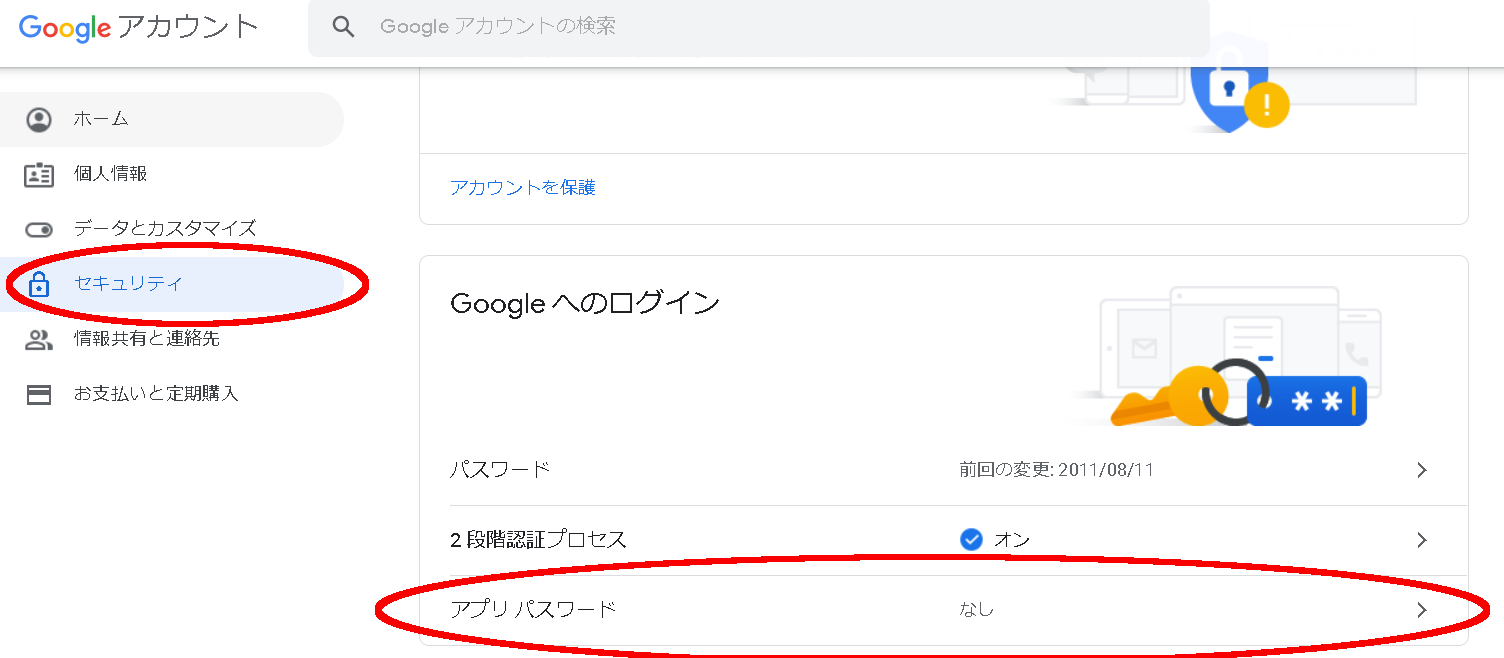Viewport: 1504px width, 658px height.
Task: Focus the Google アカウントの検索 search field
Action: [759, 28]
